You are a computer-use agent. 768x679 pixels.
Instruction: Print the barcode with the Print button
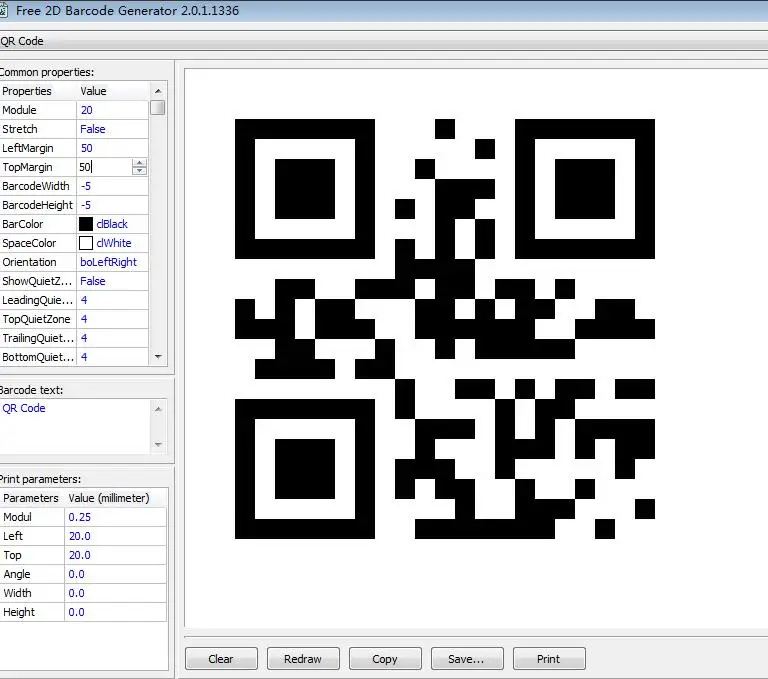[549, 658]
